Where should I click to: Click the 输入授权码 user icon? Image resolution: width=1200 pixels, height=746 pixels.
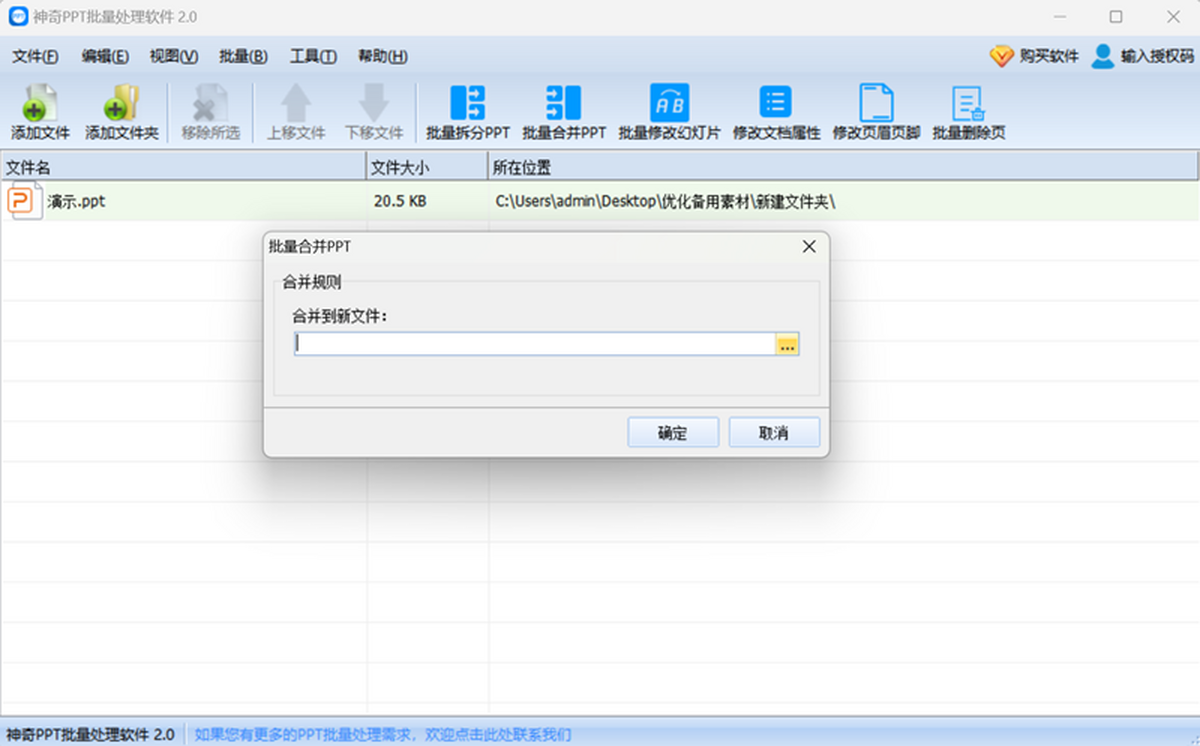pyautogui.click(x=1102, y=56)
